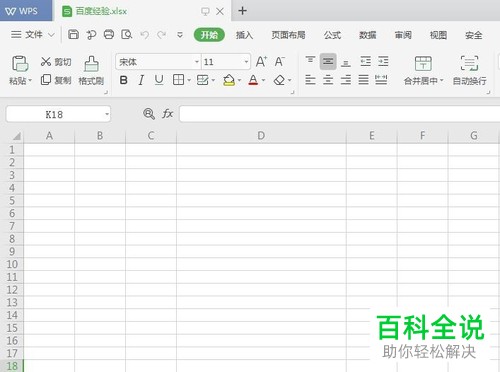The height and width of the screenshot is (372, 500).
Task: Switch to the Formulas (公式) tab
Action: coord(332,35)
